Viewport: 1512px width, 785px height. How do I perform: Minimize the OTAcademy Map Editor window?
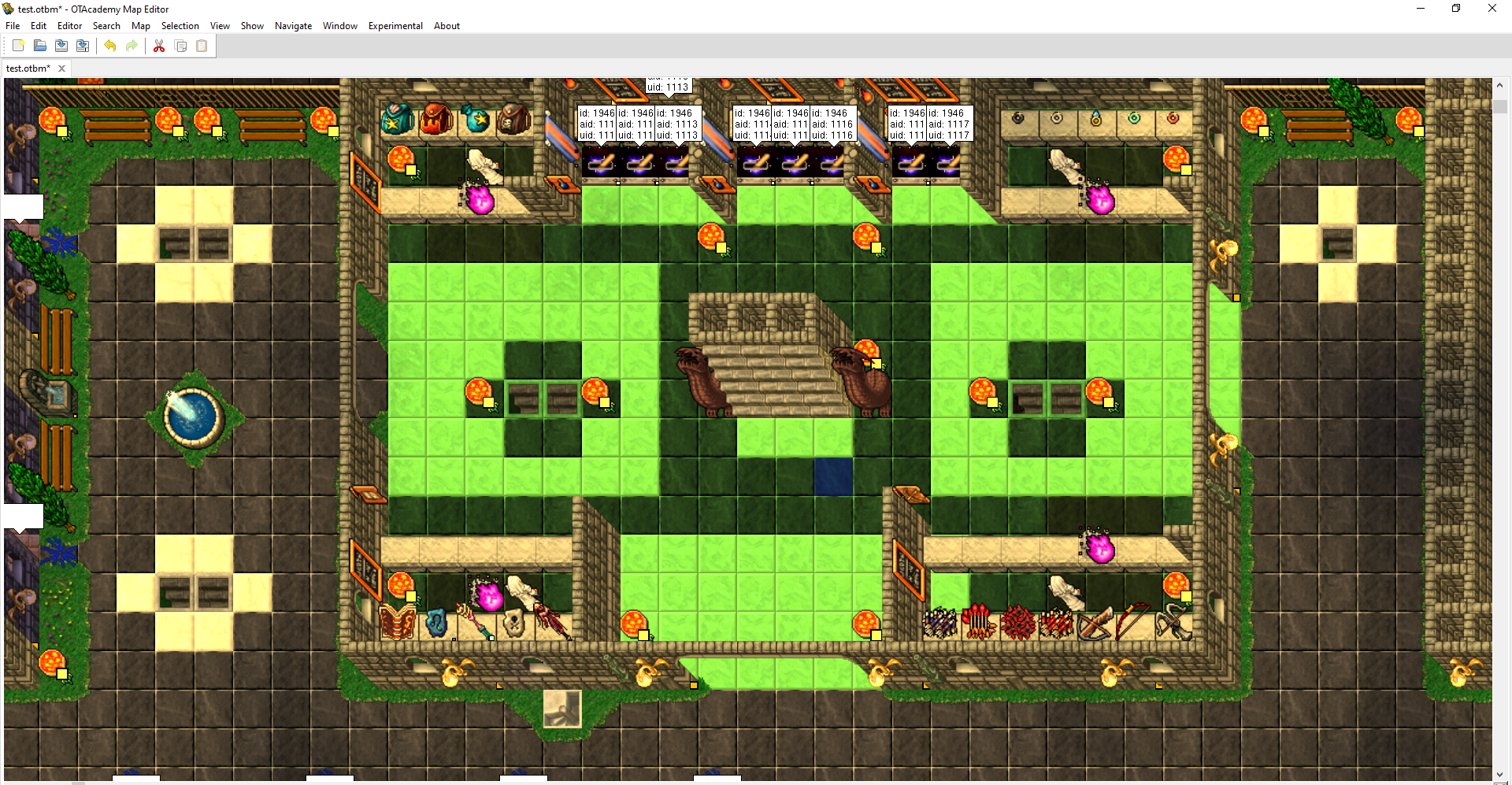pos(1421,9)
